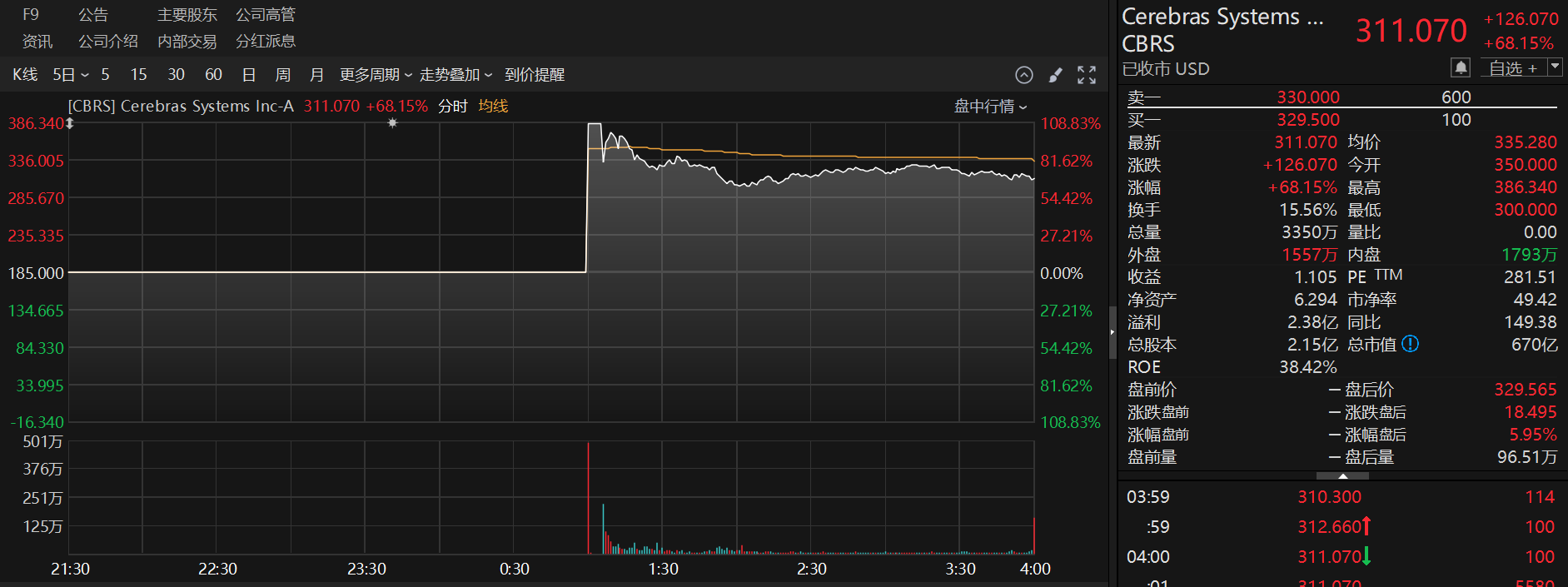
Task: Toggle the 均线 average line legend
Action: click(493, 106)
